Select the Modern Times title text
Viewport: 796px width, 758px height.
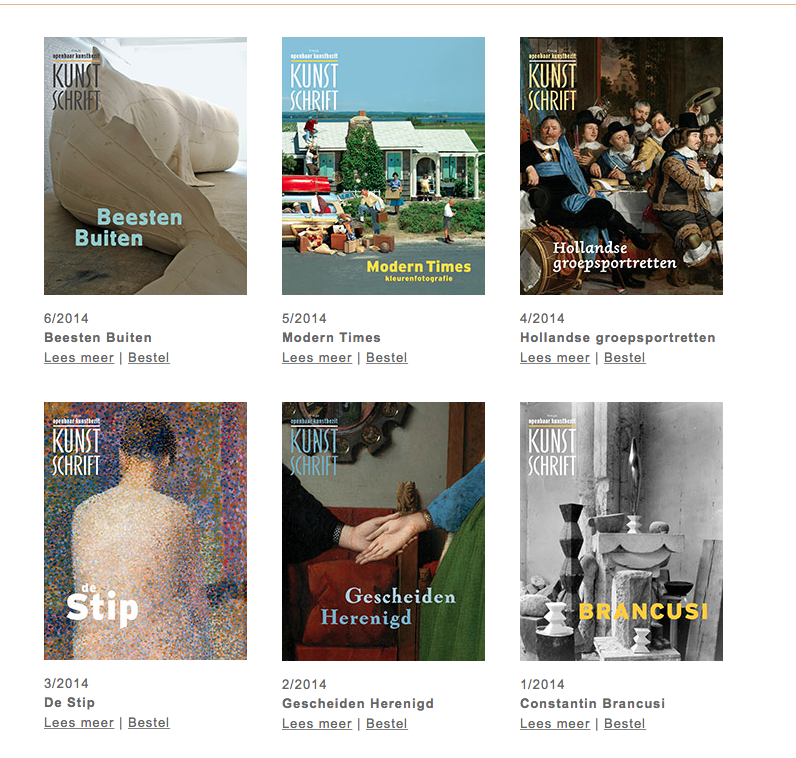[x=331, y=337]
